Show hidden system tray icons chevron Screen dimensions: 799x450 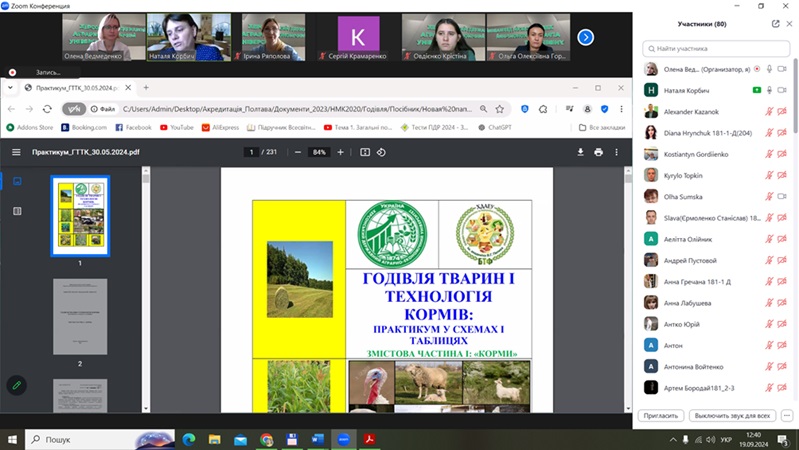673,439
